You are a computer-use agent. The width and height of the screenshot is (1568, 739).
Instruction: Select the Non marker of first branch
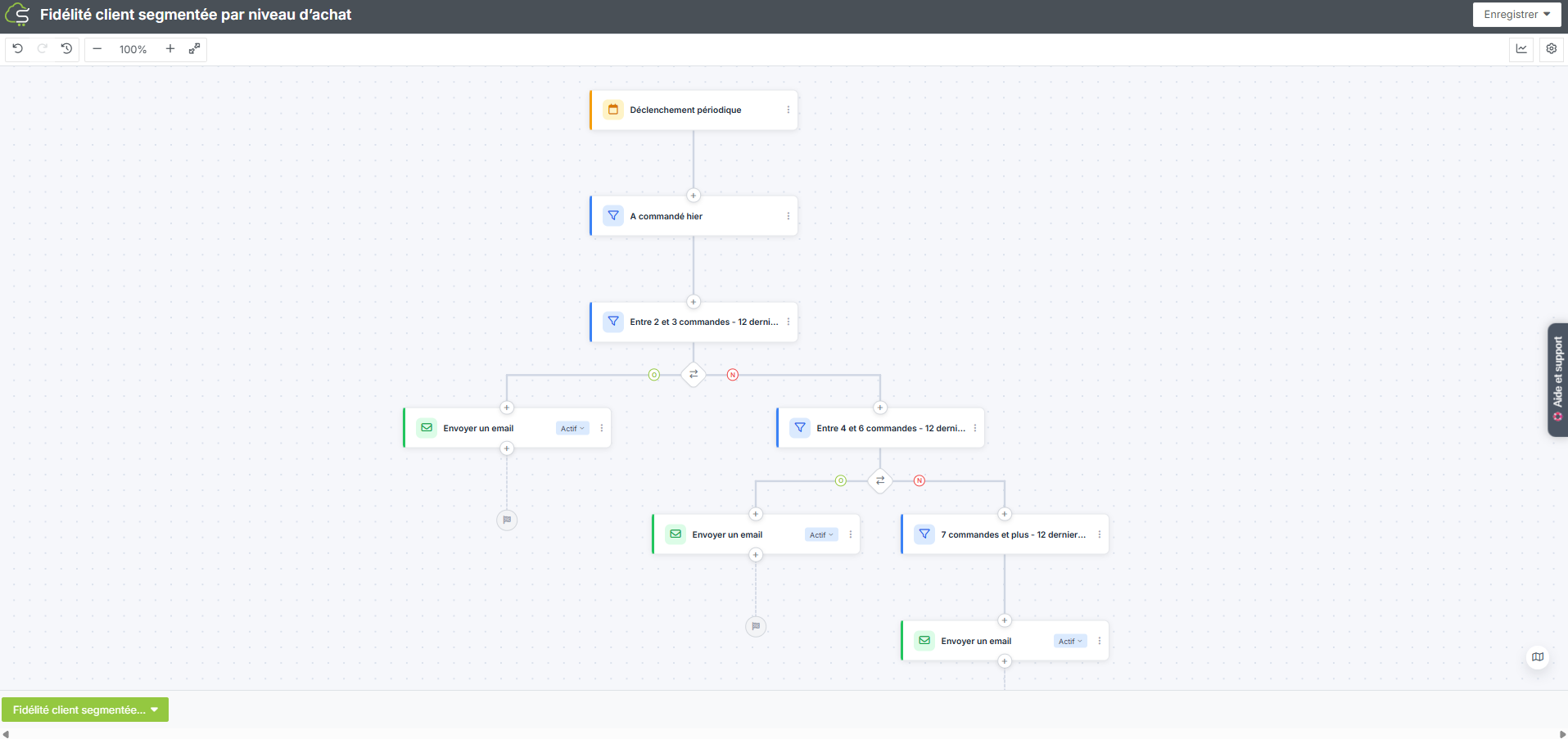tap(733, 375)
